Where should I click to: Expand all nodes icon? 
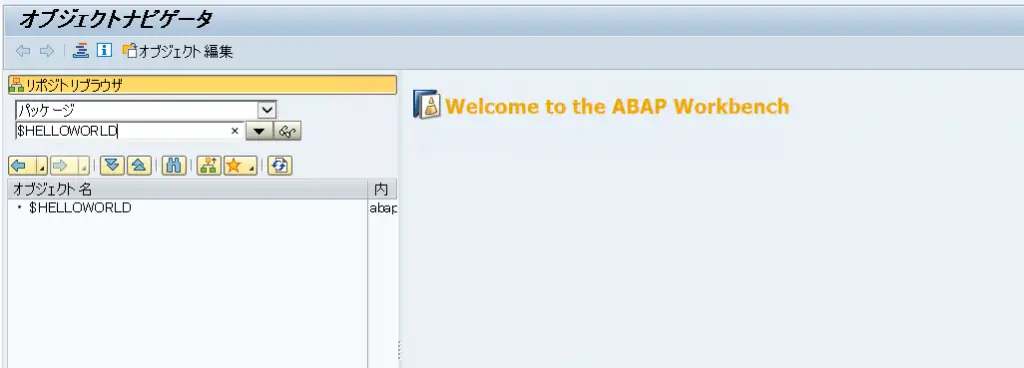[112, 166]
